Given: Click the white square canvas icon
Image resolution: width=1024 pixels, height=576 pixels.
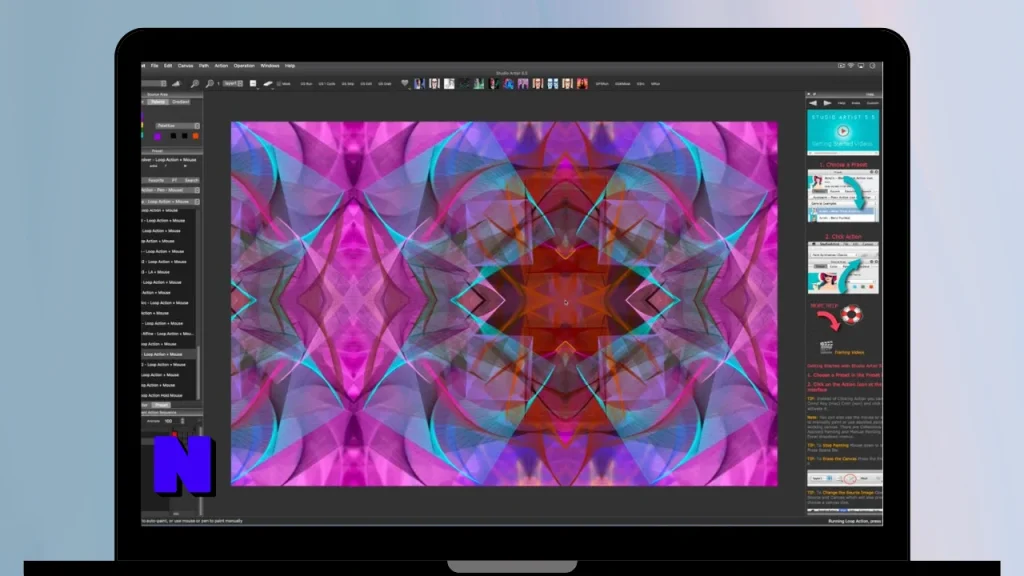Looking at the screenshot, I should click(253, 84).
